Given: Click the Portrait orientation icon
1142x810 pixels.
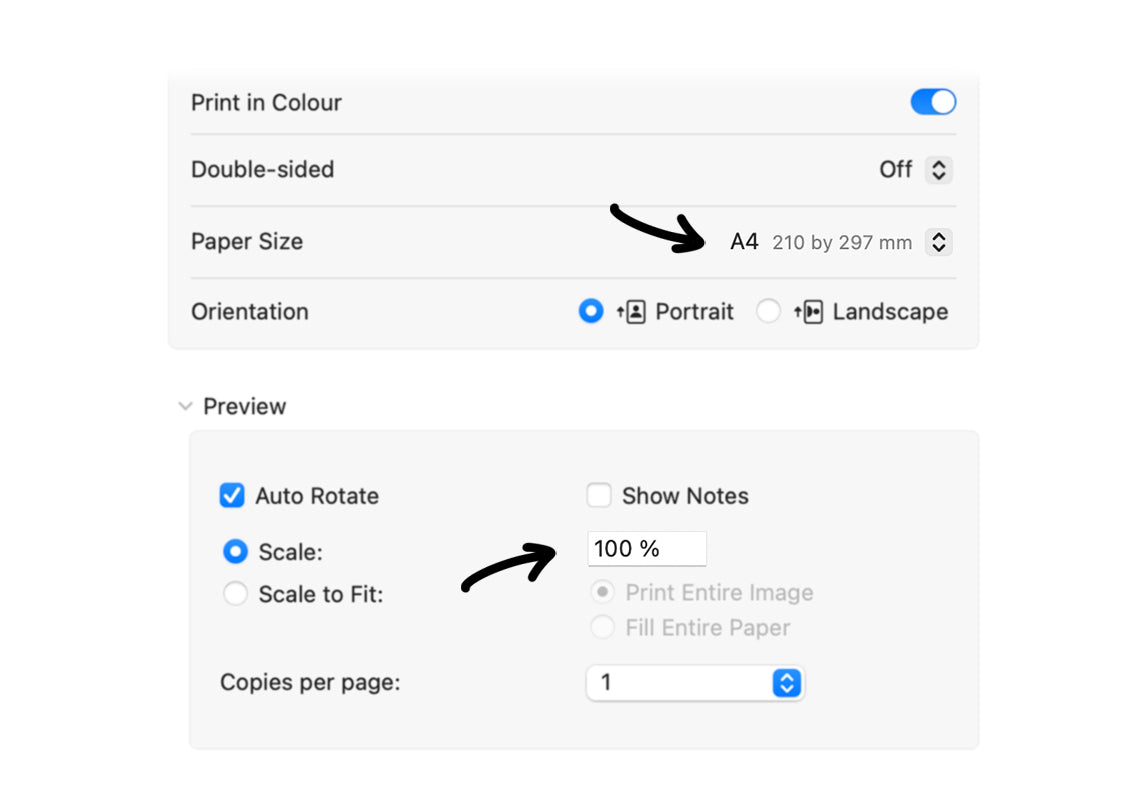Looking at the screenshot, I should 631,312.
